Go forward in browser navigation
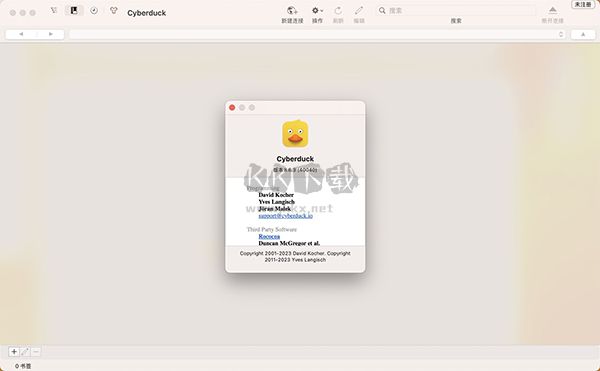This screenshot has width=600, height=371. tap(51, 34)
